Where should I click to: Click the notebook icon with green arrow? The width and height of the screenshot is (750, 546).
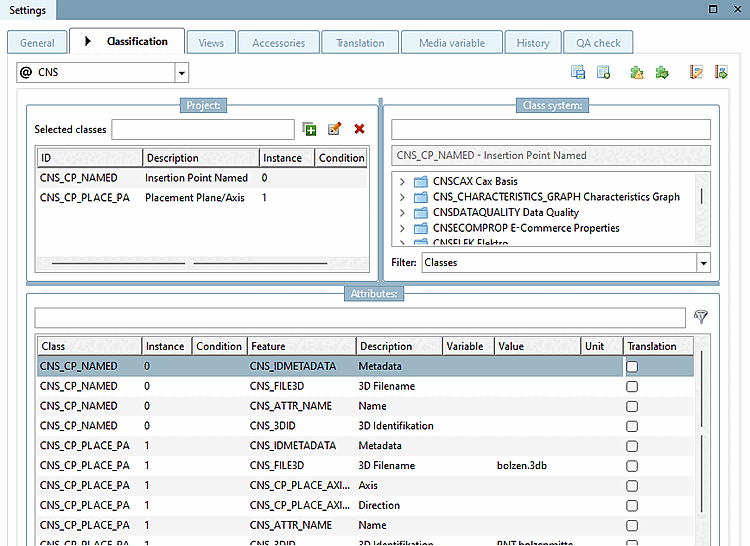point(721,72)
